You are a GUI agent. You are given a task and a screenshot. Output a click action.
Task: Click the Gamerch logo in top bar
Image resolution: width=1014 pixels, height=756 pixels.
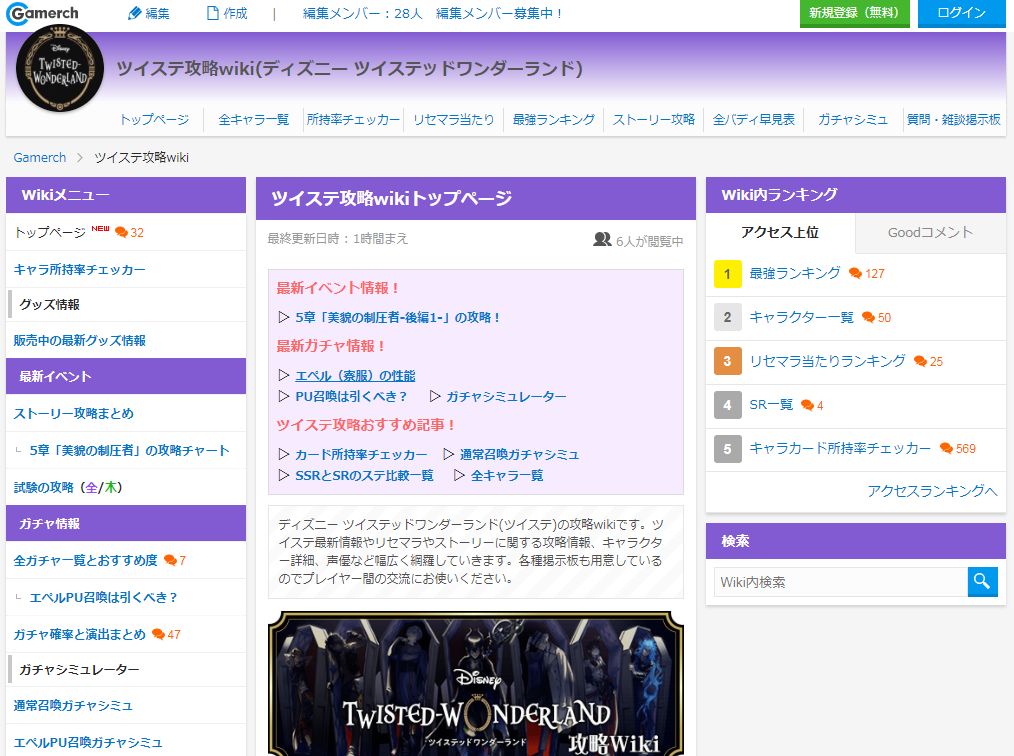(x=43, y=14)
